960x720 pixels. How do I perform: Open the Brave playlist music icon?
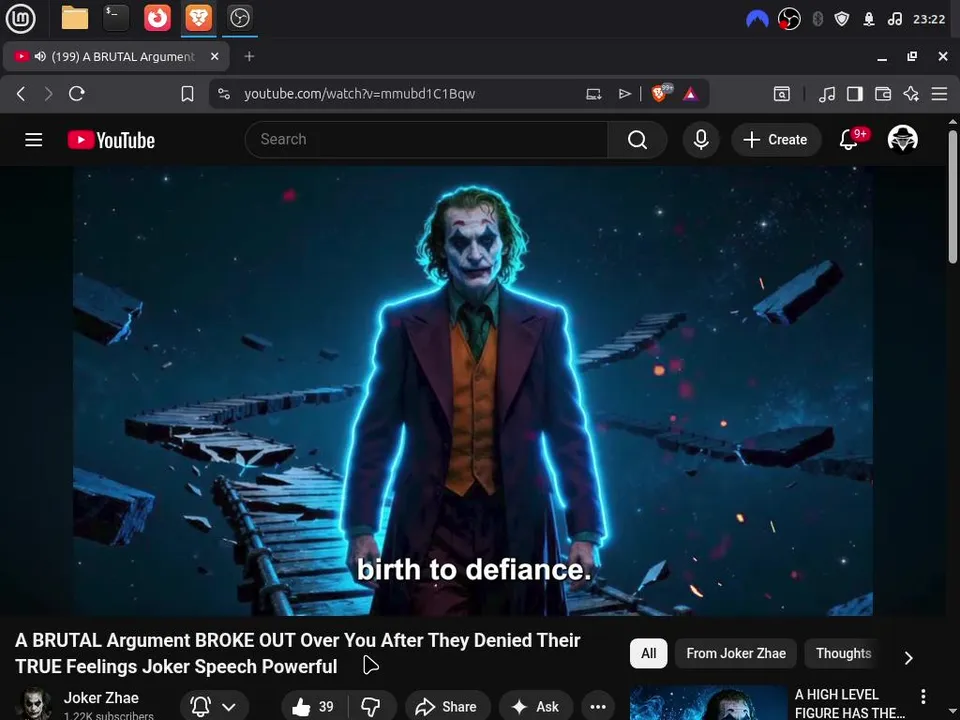(827, 94)
